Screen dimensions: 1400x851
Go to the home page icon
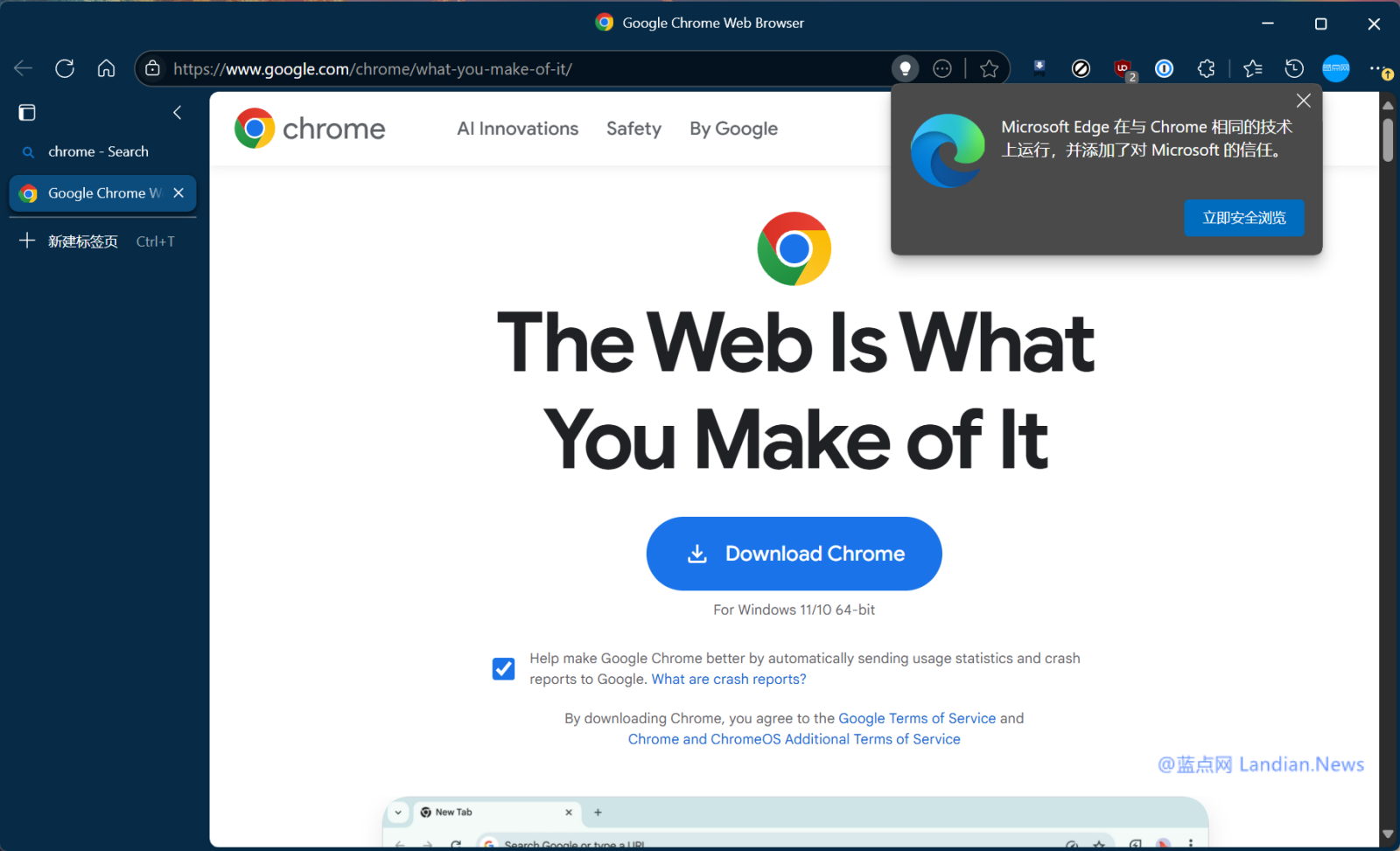[106, 68]
